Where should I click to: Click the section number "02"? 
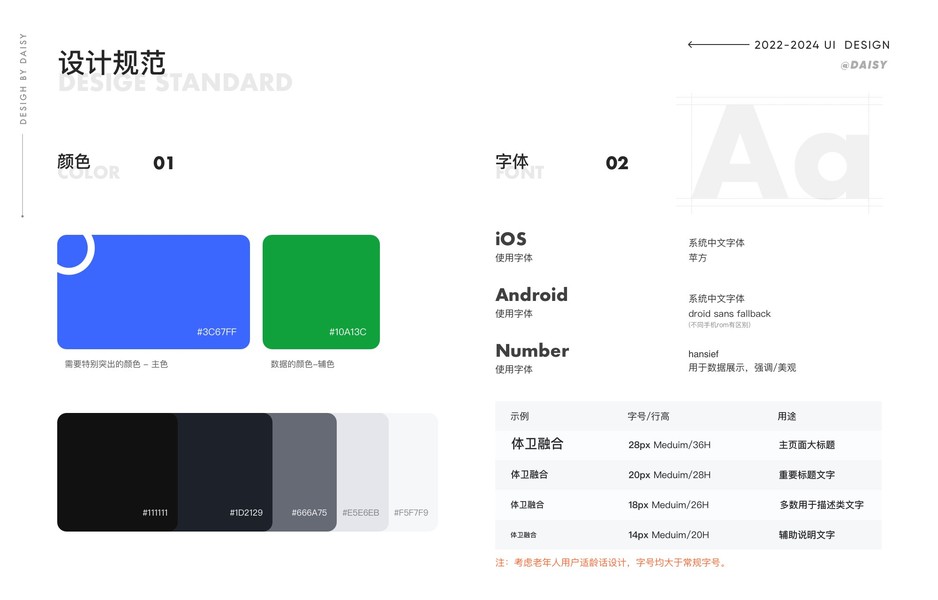(617, 163)
